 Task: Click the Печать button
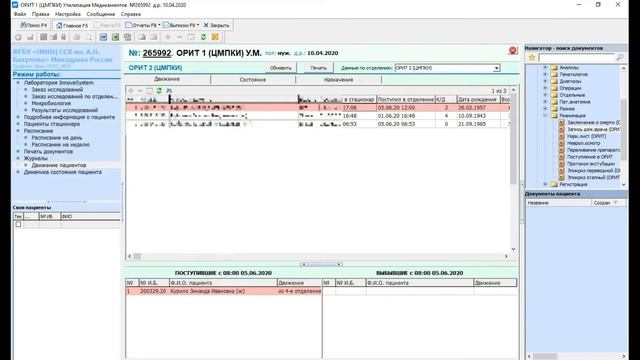tap(318, 68)
